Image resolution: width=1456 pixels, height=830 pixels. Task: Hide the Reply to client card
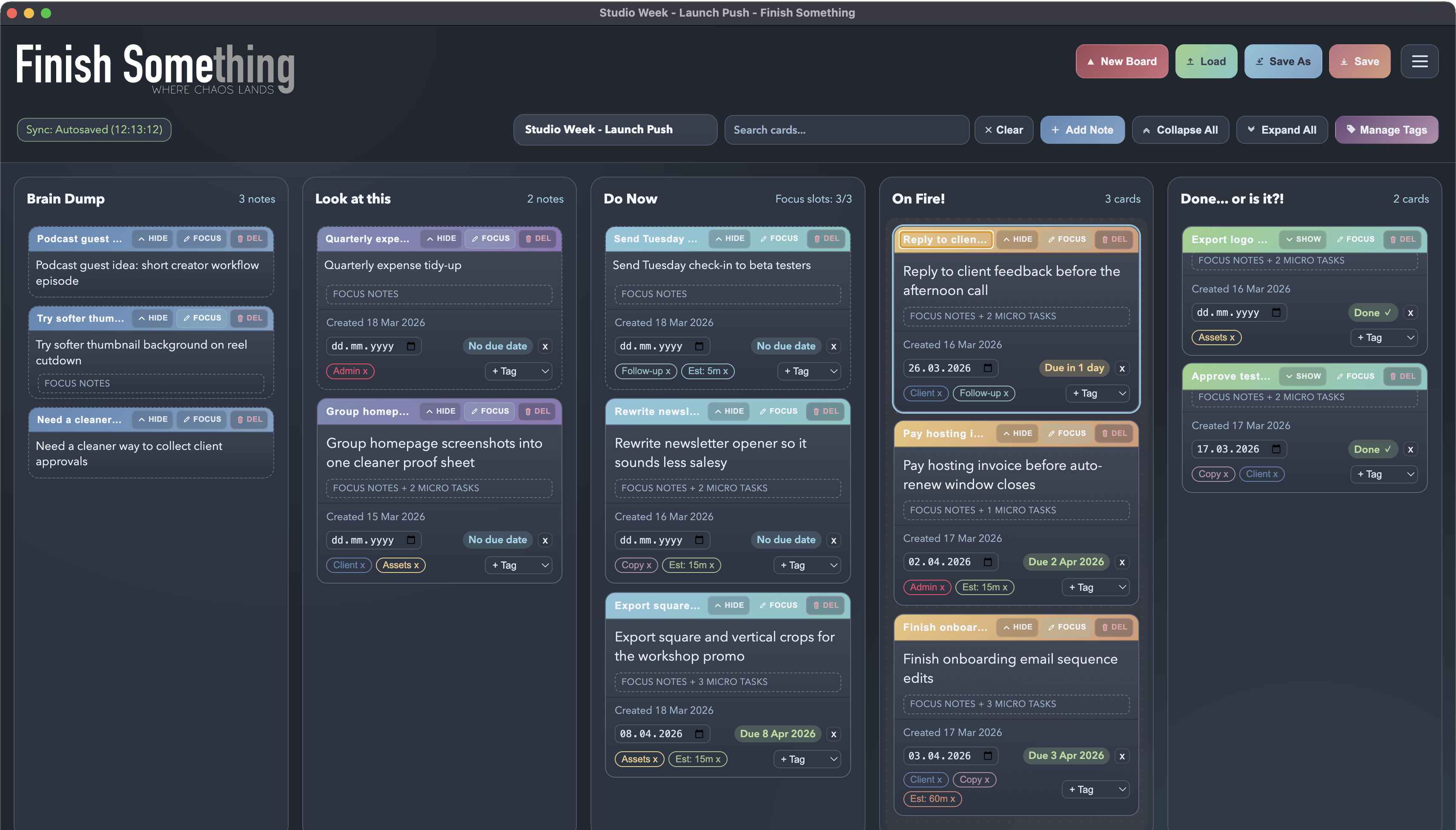(1017, 239)
